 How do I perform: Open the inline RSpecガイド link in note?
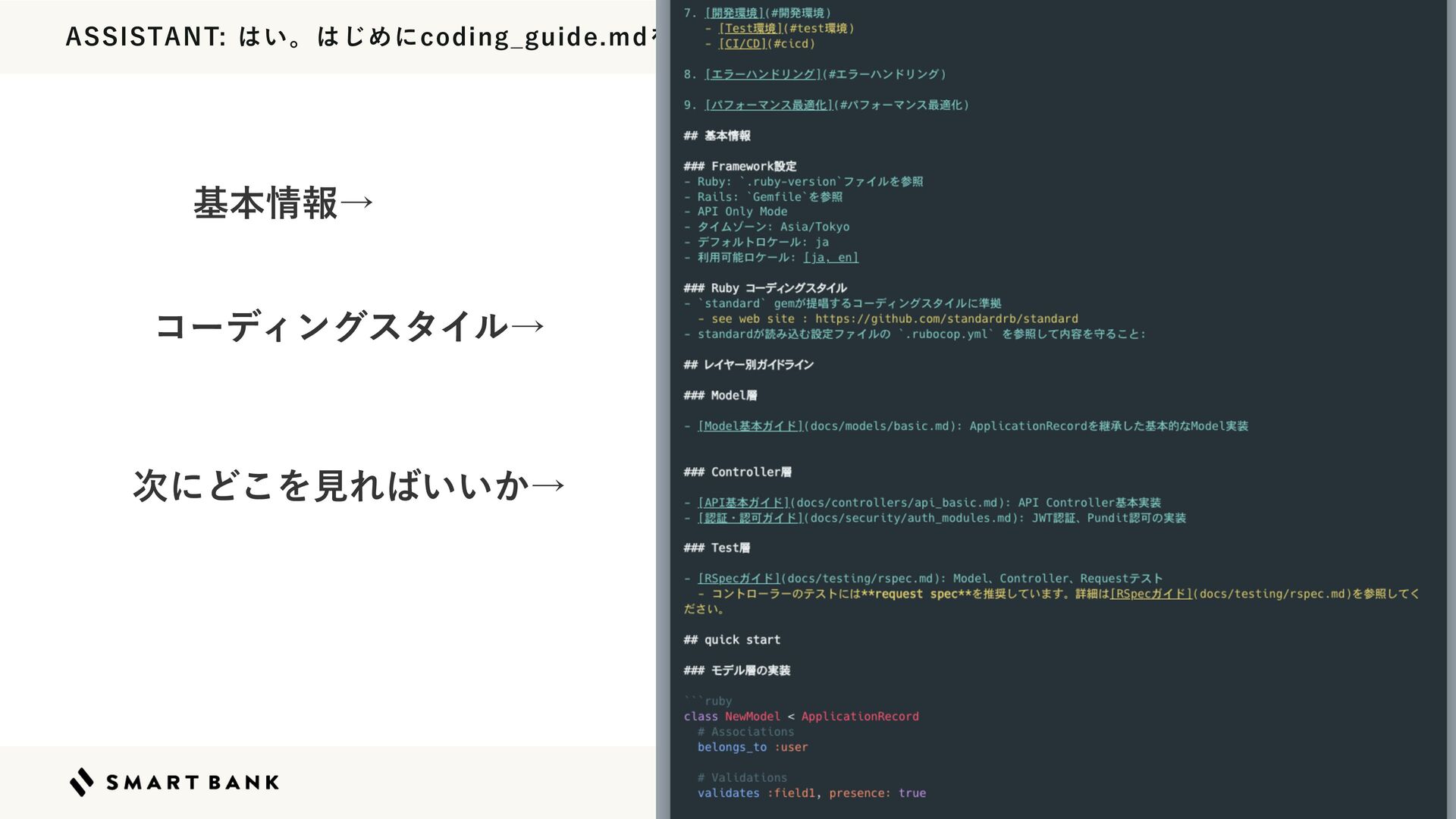(1151, 594)
